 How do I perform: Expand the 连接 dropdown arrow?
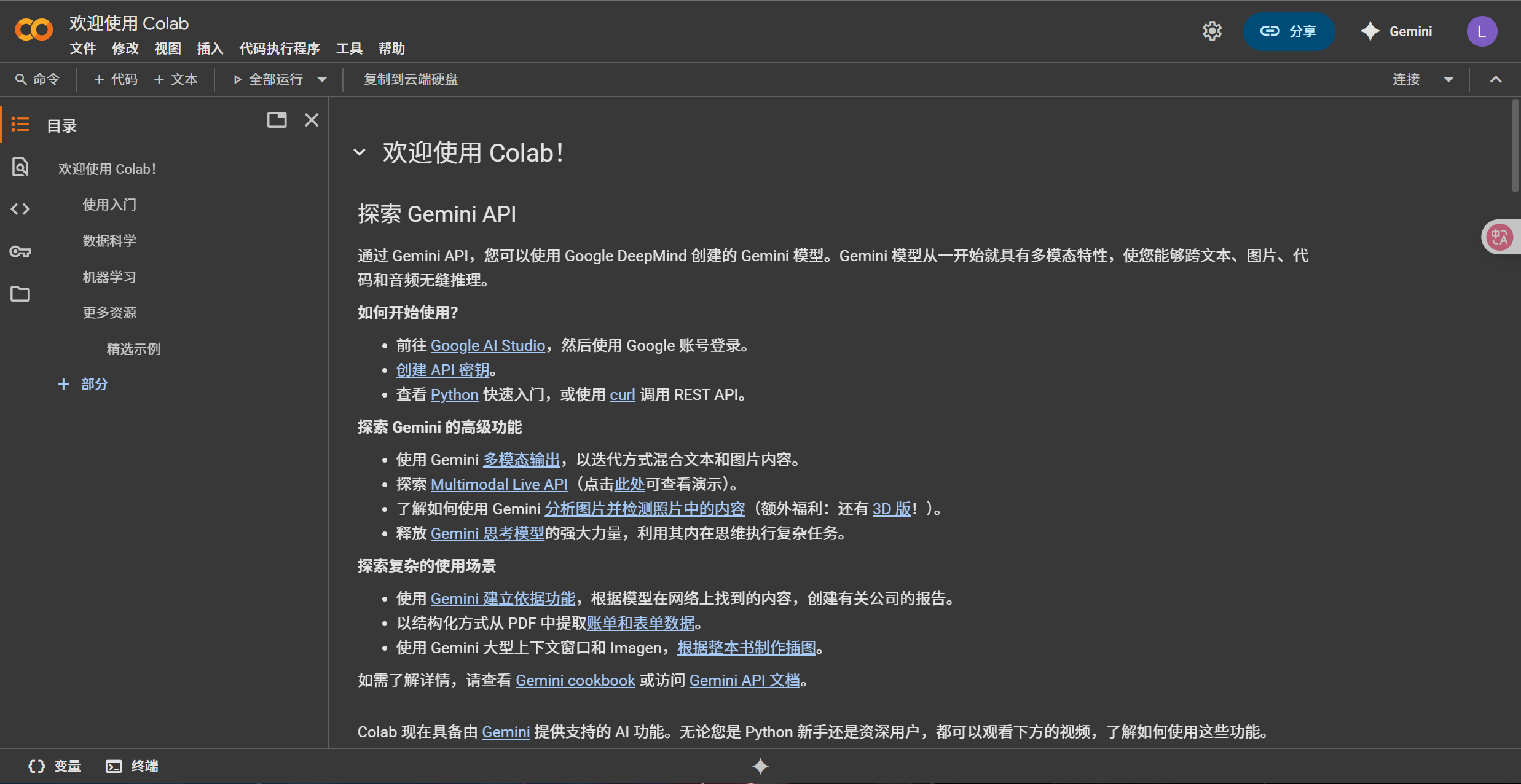pyautogui.click(x=1448, y=79)
